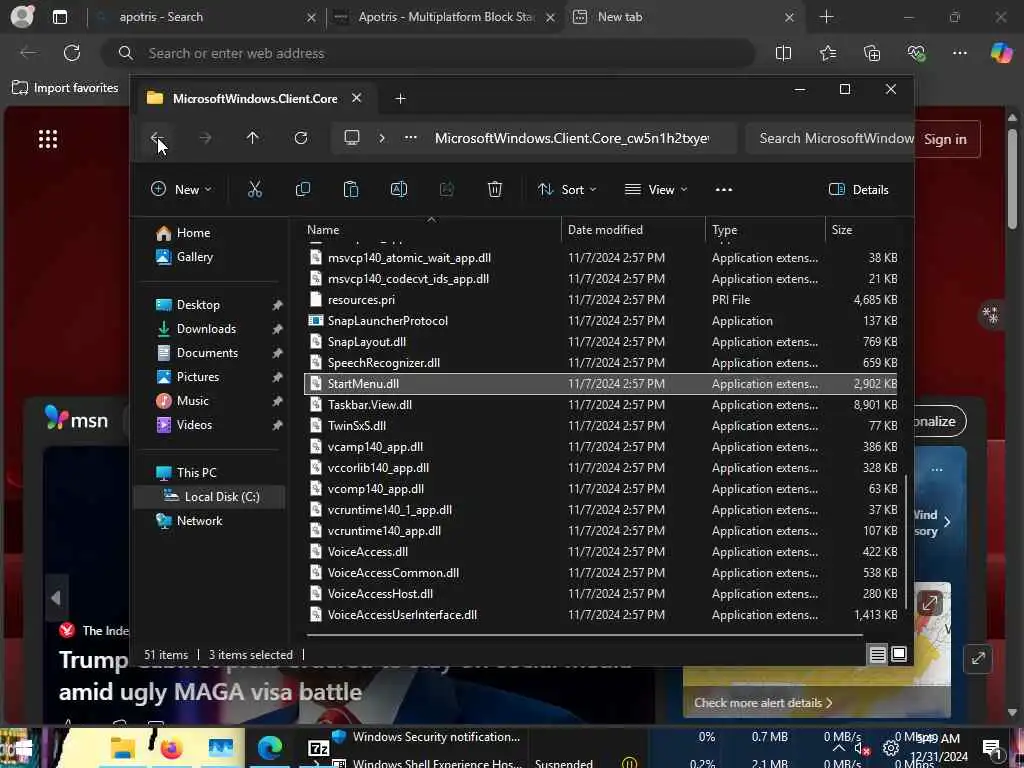This screenshot has height=768, width=1024.
Task: Open Edge split screen icon
Action: (x=783, y=54)
